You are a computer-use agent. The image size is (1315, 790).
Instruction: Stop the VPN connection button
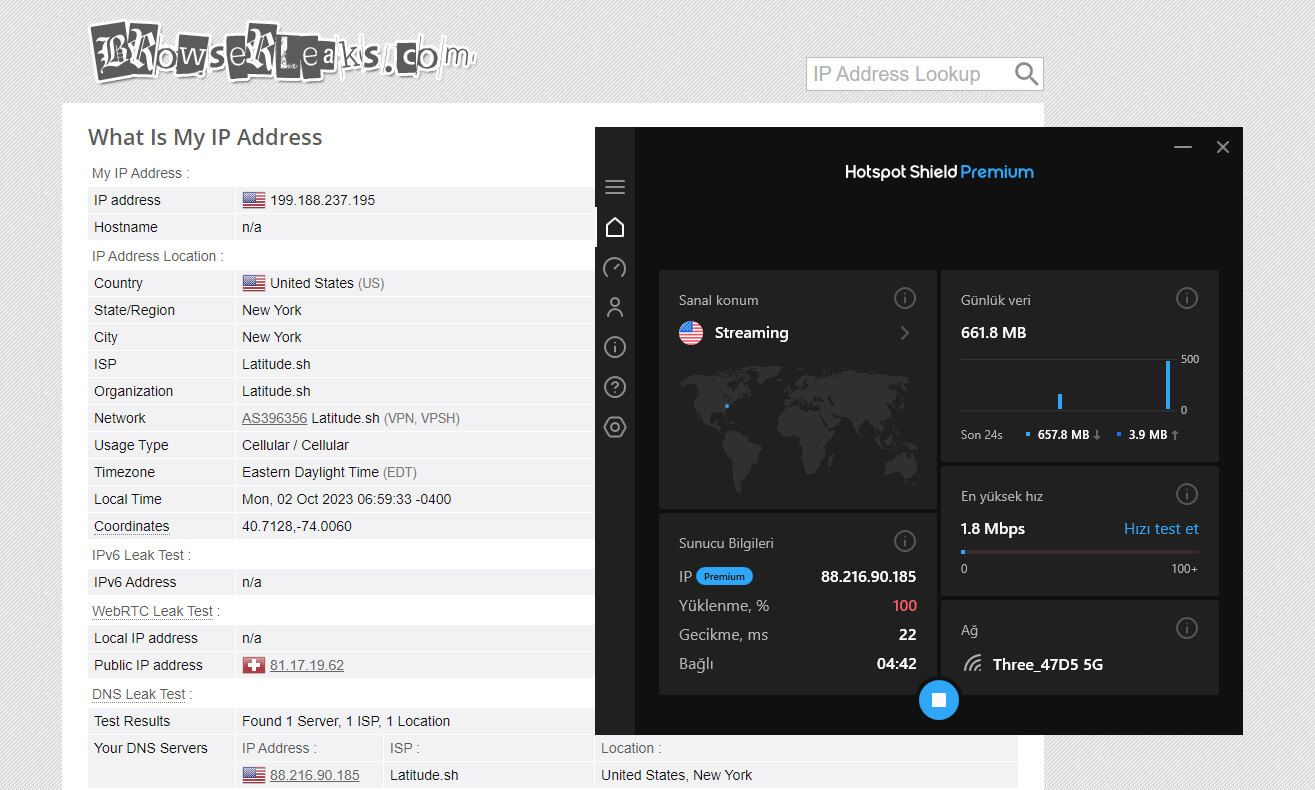(x=938, y=699)
